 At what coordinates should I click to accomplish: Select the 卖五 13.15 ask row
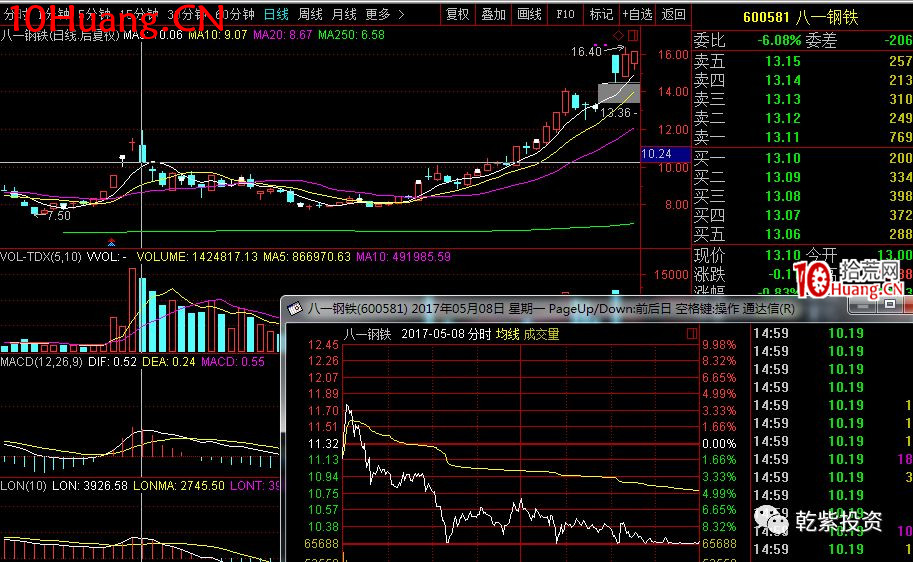pos(802,61)
